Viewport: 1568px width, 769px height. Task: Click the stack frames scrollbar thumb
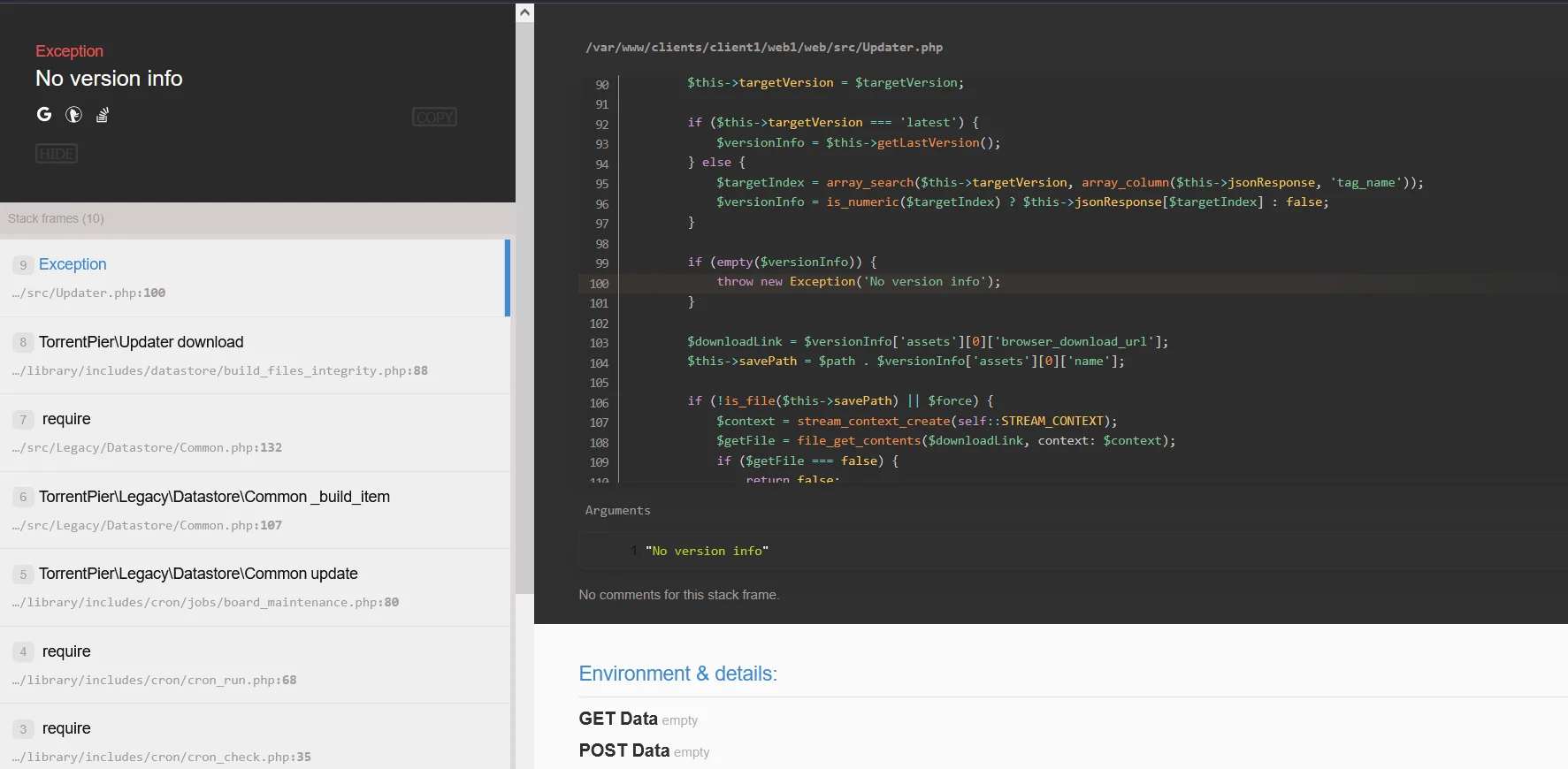[524, 308]
